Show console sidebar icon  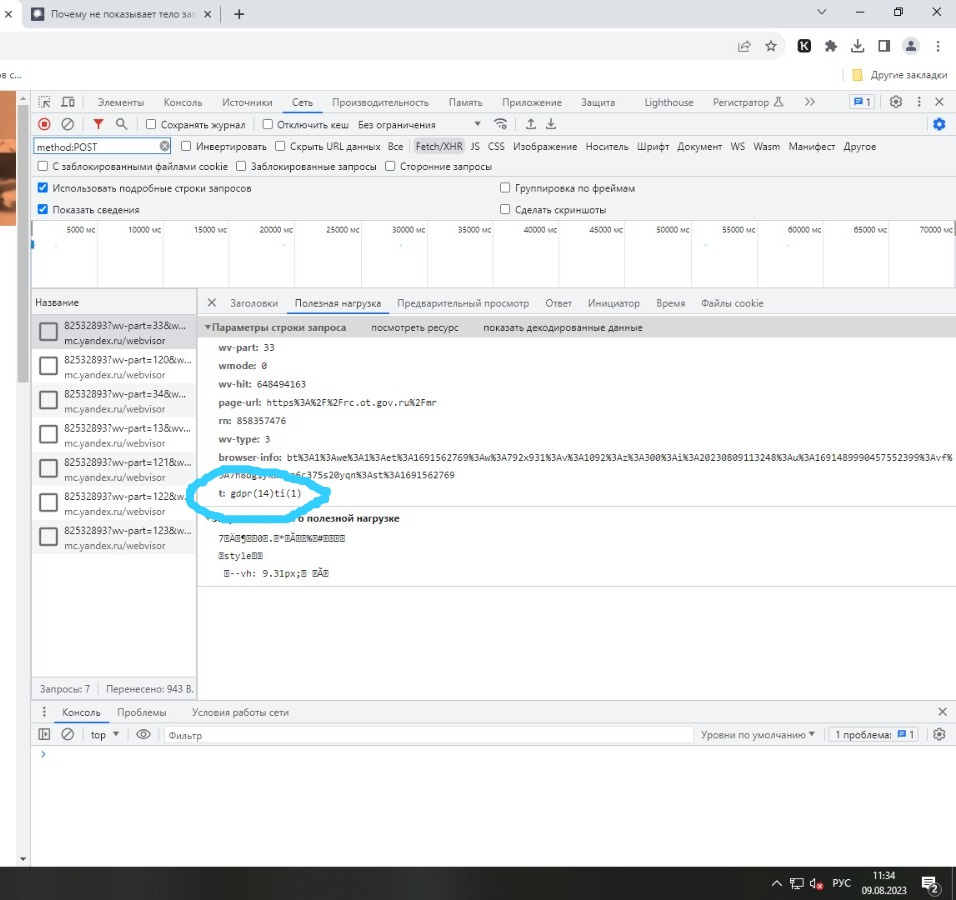tap(45, 735)
